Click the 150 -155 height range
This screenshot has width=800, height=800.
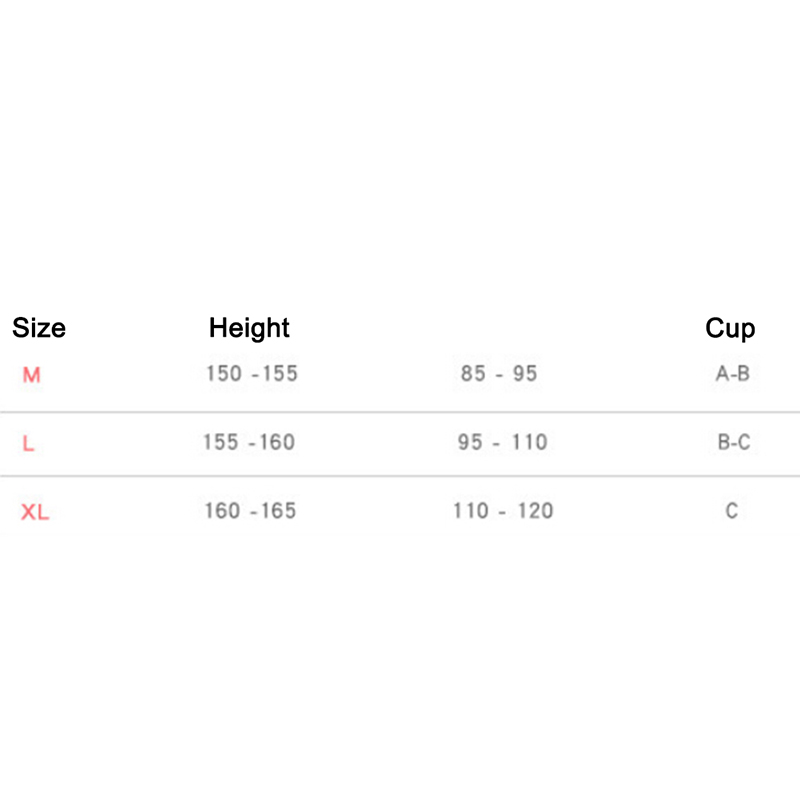(x=251, y=374)
